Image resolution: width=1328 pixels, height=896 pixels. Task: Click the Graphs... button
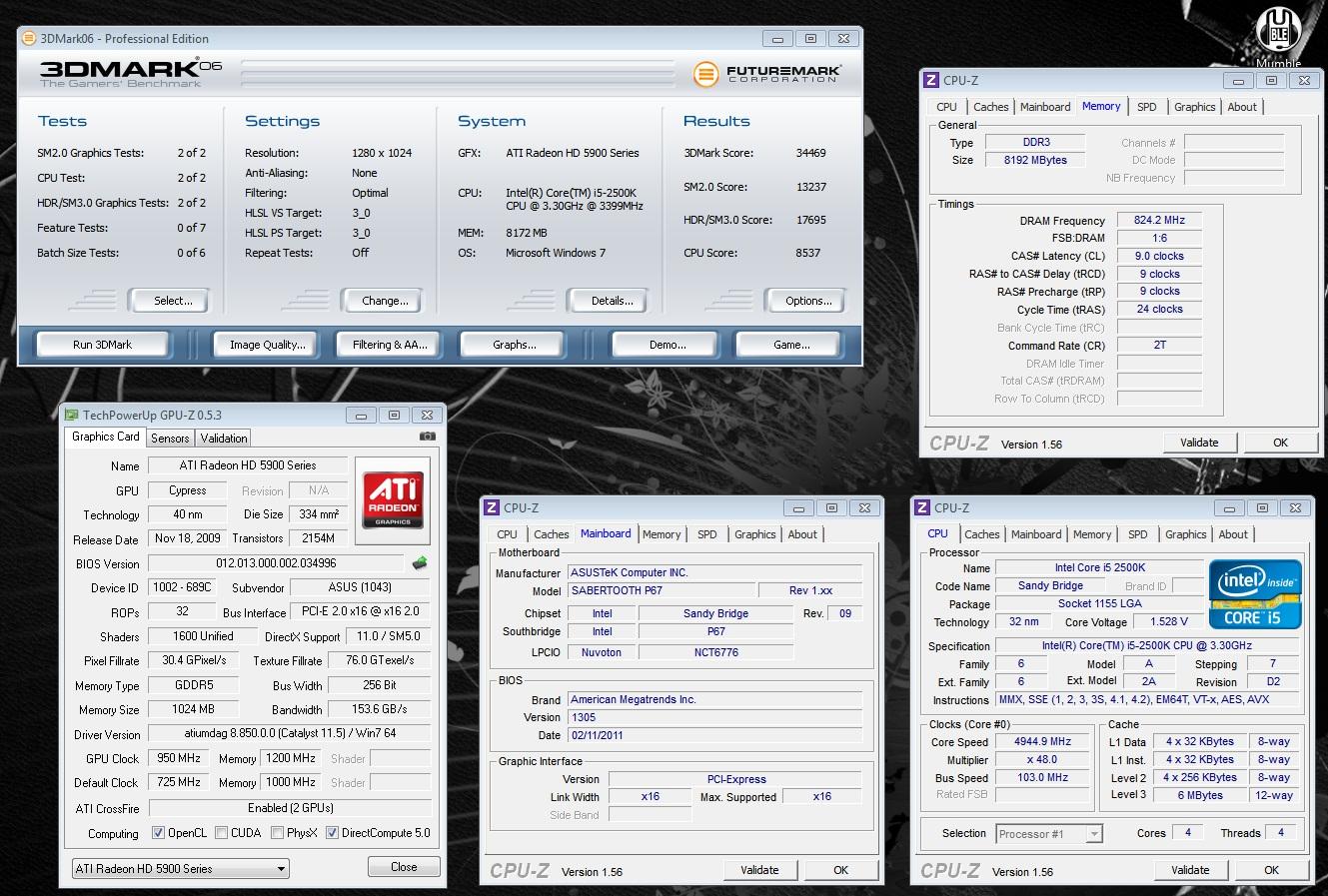[x=514, y=345]
